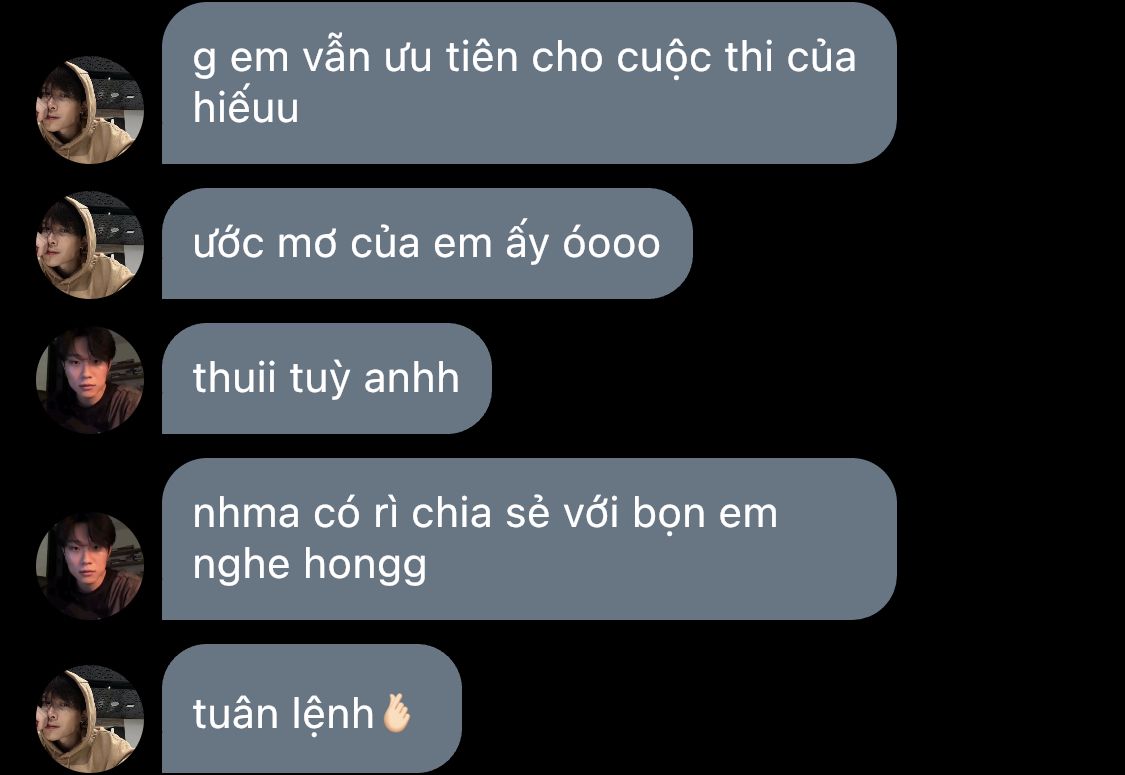This screenshot has height=775, width=1125.
Task: Click the finger-snap emoji after 'tuân lệnh'
Action: point(396,713)
